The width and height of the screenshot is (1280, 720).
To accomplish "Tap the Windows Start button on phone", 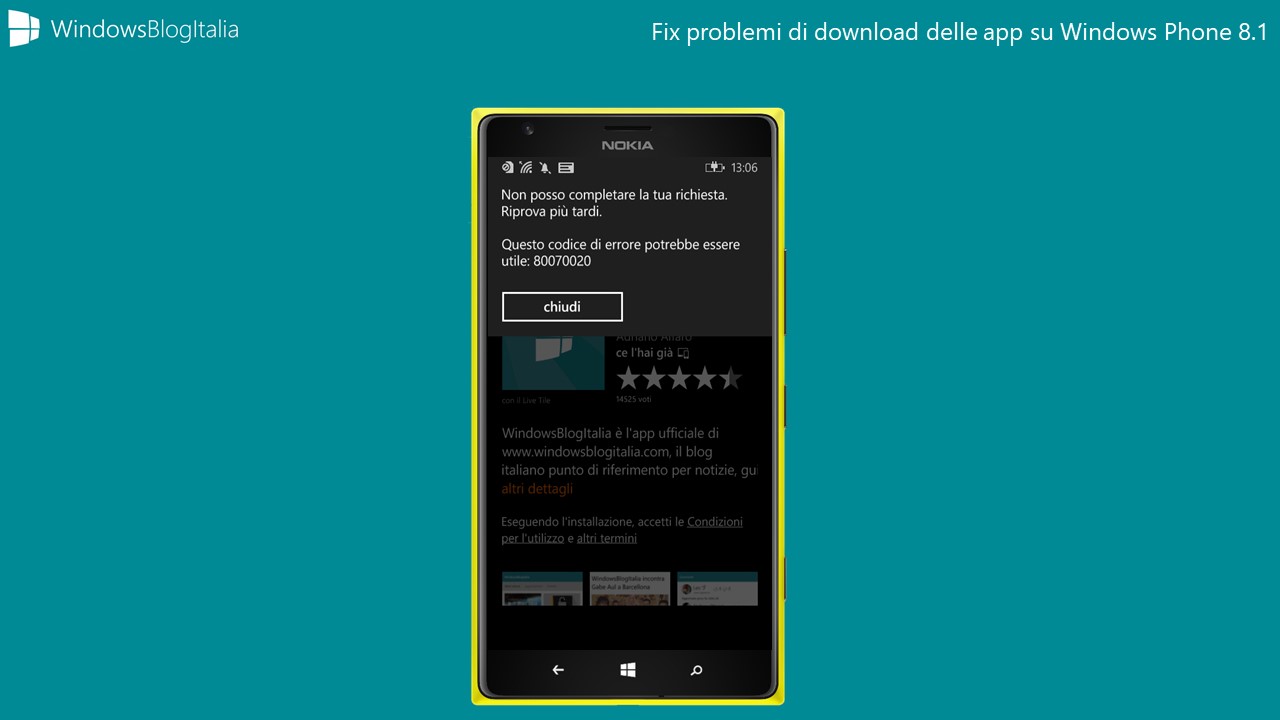I will click(628, 670).
